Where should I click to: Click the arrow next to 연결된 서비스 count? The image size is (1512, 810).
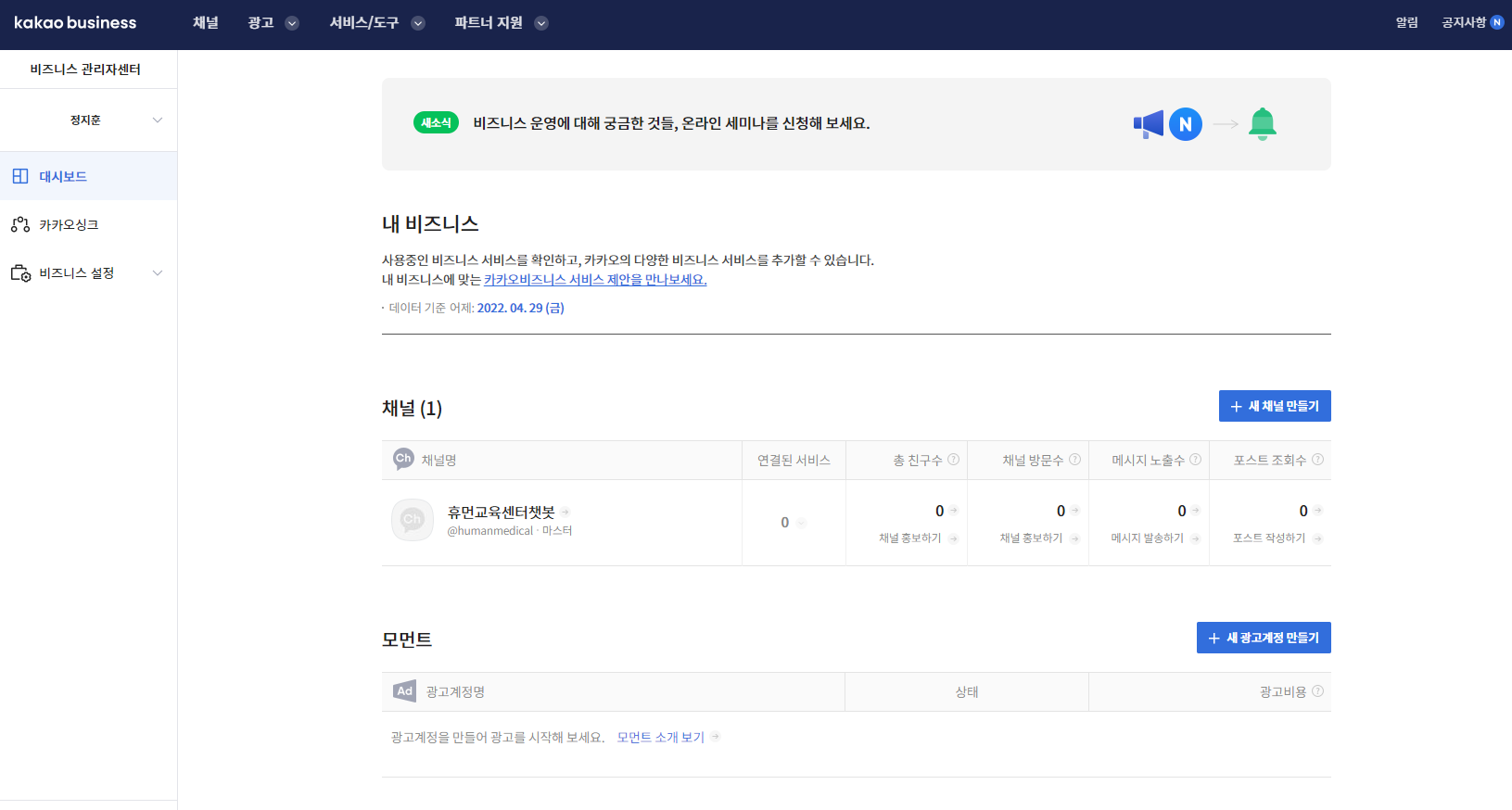[801, 523]
